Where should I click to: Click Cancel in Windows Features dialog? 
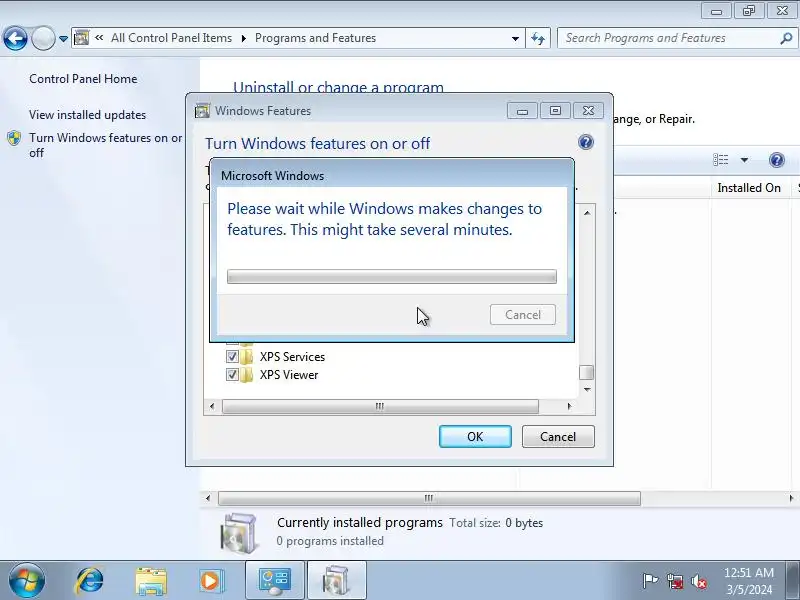(558, 437)
